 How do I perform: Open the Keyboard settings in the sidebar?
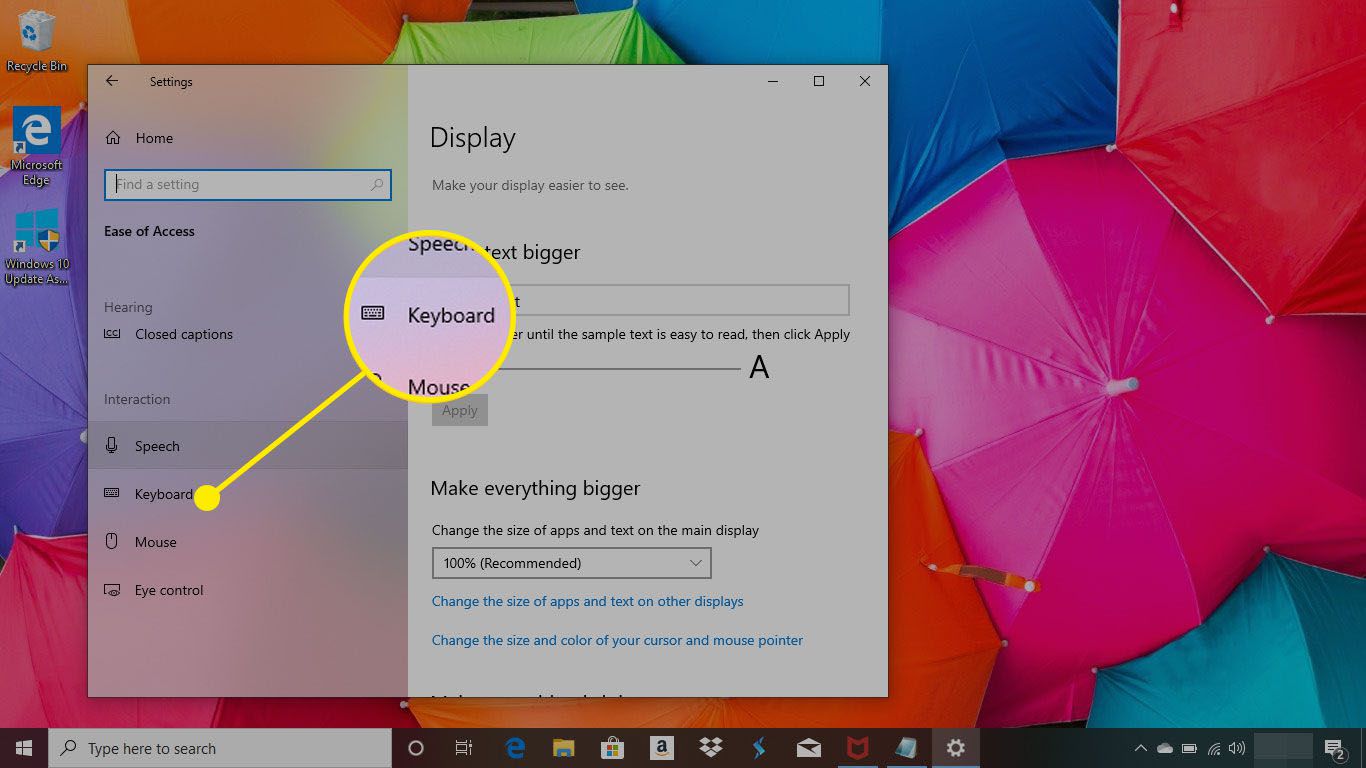[x=247, y=494]
